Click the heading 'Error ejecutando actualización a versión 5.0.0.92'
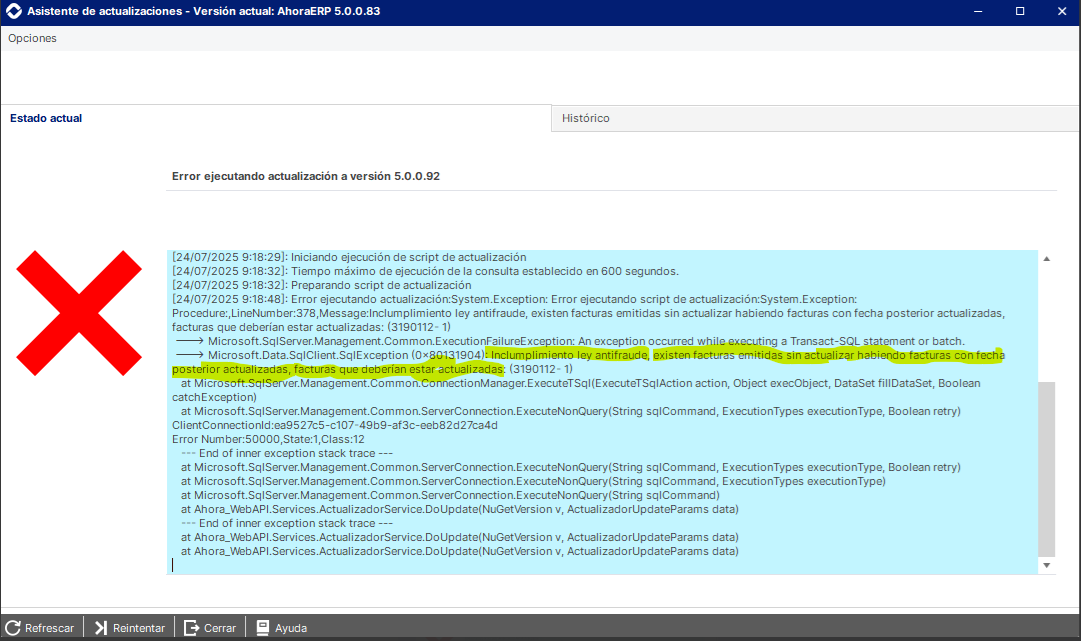 click(x=305, y=176)
